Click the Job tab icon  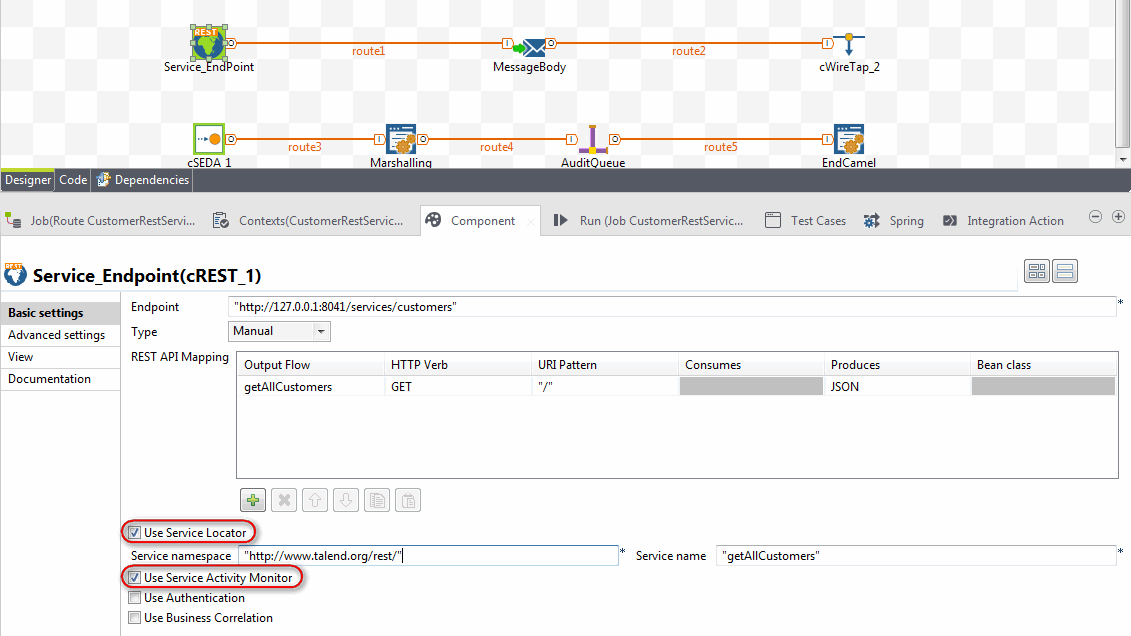tap(13, 220)
